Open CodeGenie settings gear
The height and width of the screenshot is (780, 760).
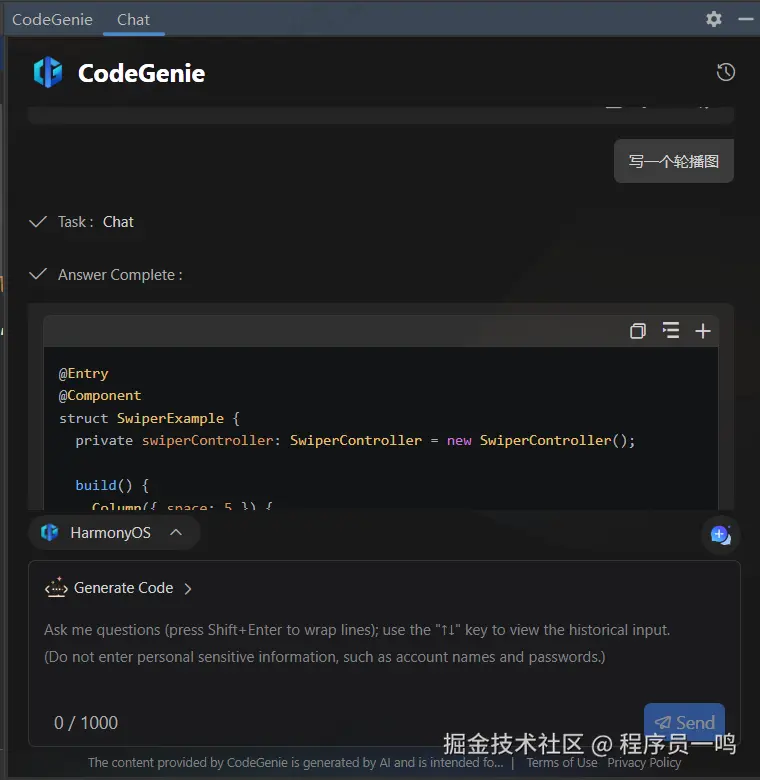coord(714,19)
